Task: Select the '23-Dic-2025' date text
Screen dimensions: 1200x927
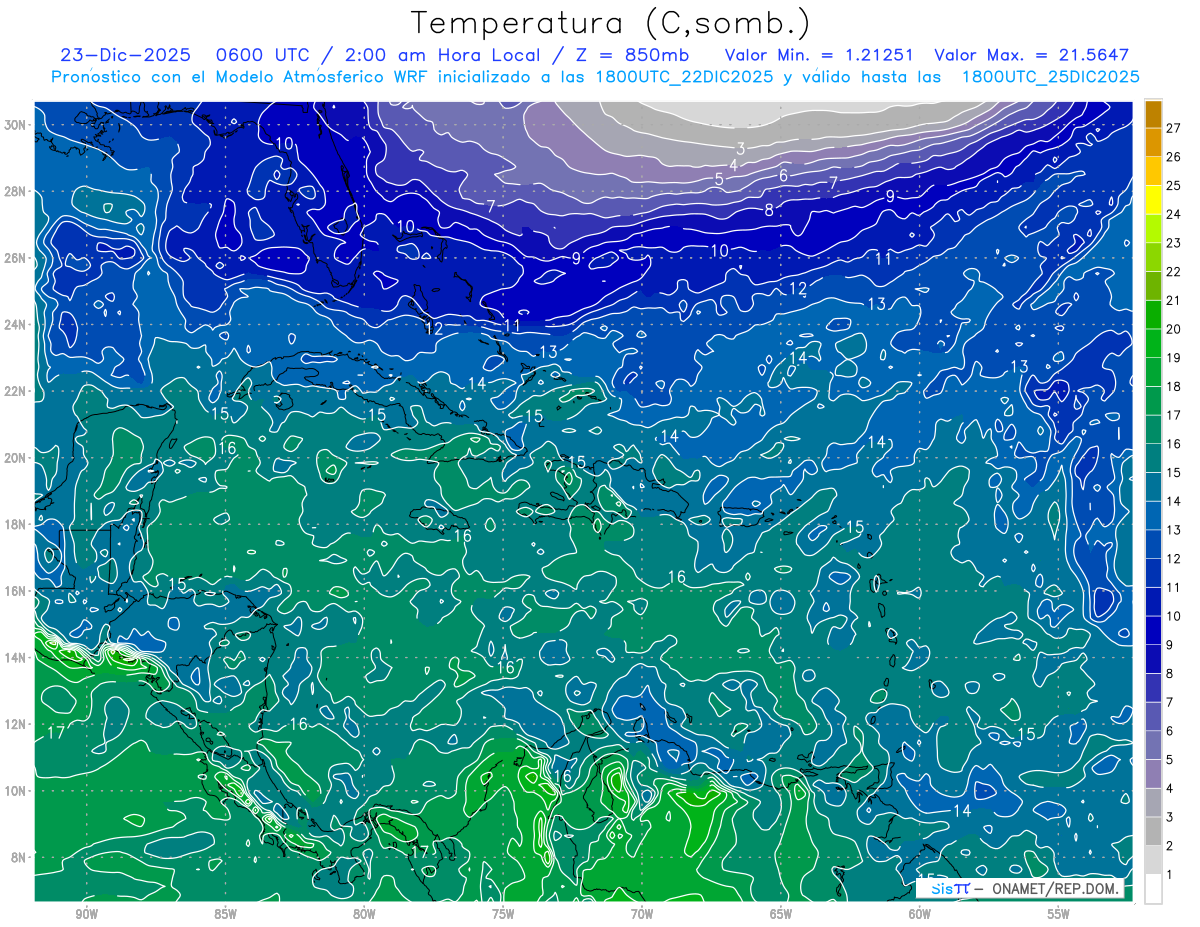Action: [126, 55]
